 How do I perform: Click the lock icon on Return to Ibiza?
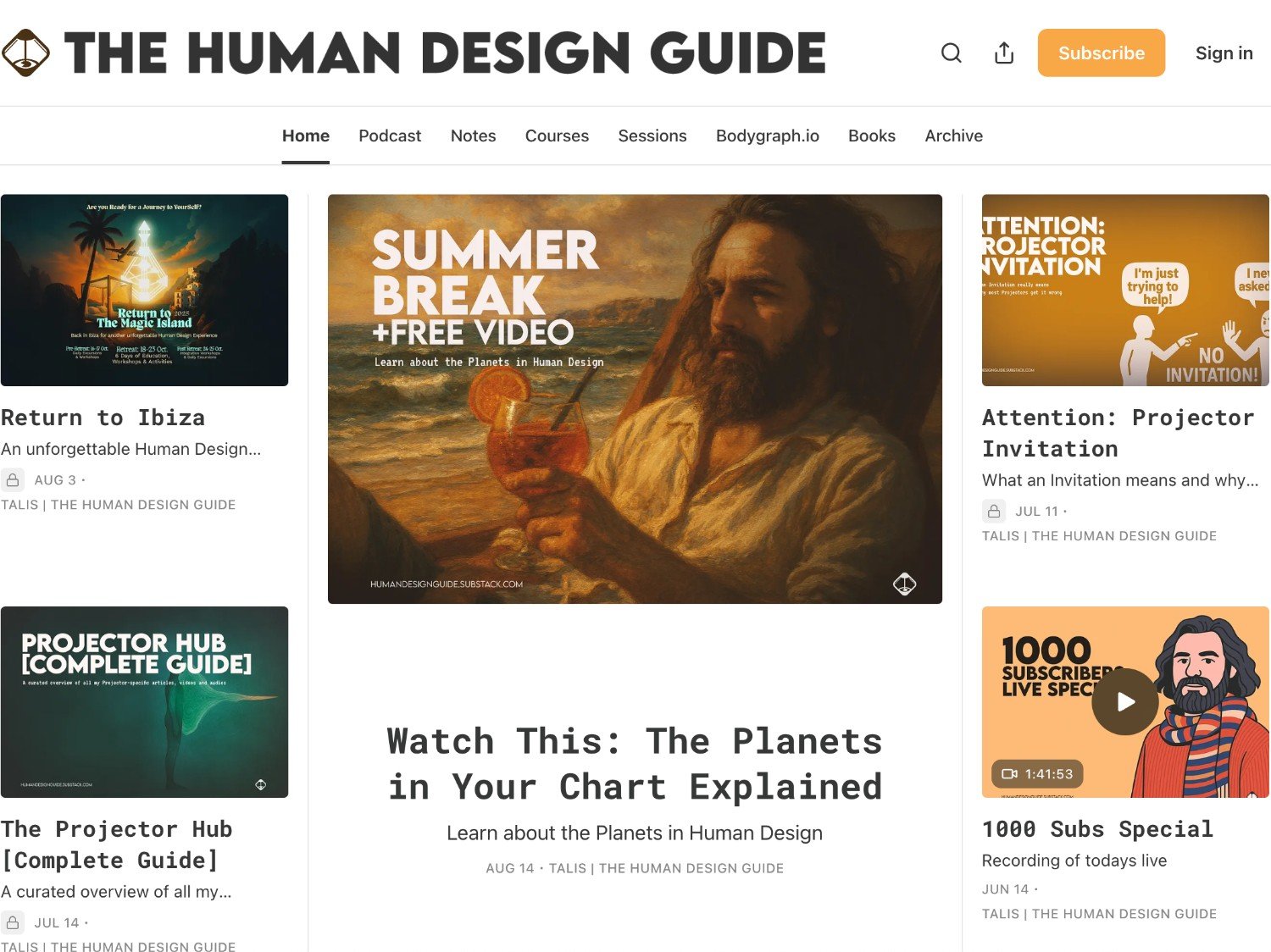click(x=13, y=480)
